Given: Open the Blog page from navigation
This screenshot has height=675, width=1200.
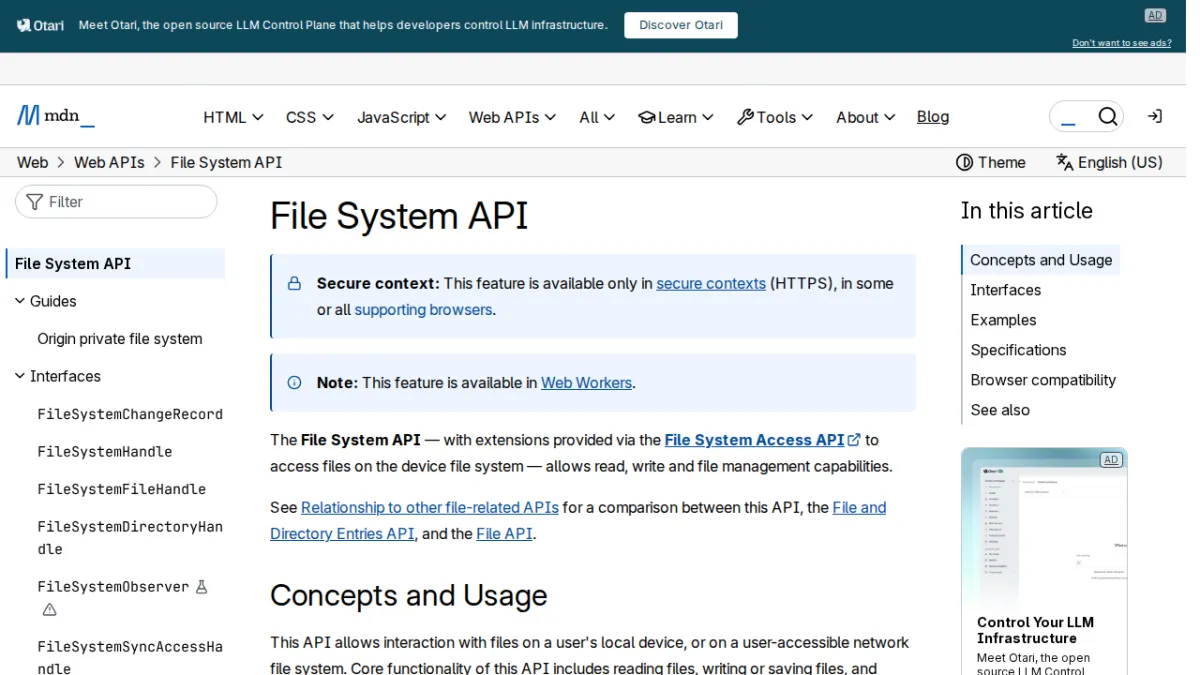Looking at the screenshot, I should pyautogui.click(x=933, y=117).
